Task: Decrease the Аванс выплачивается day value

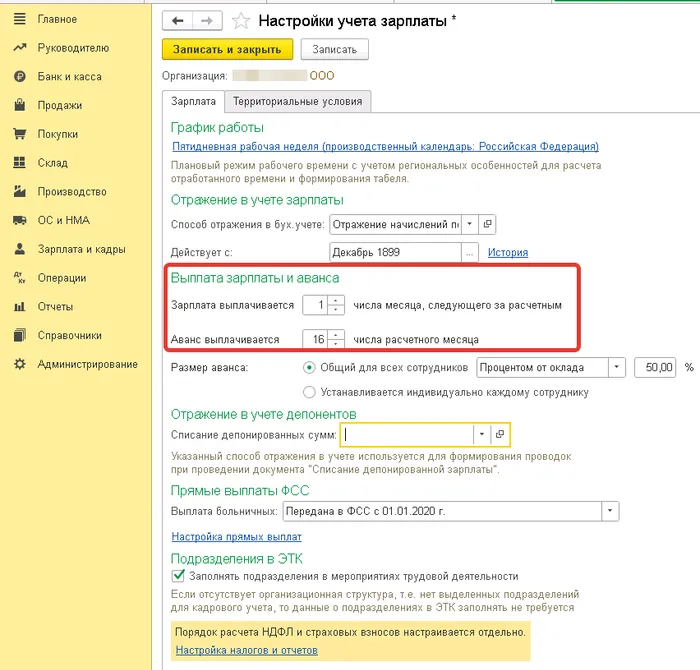Action: [336, 344]
